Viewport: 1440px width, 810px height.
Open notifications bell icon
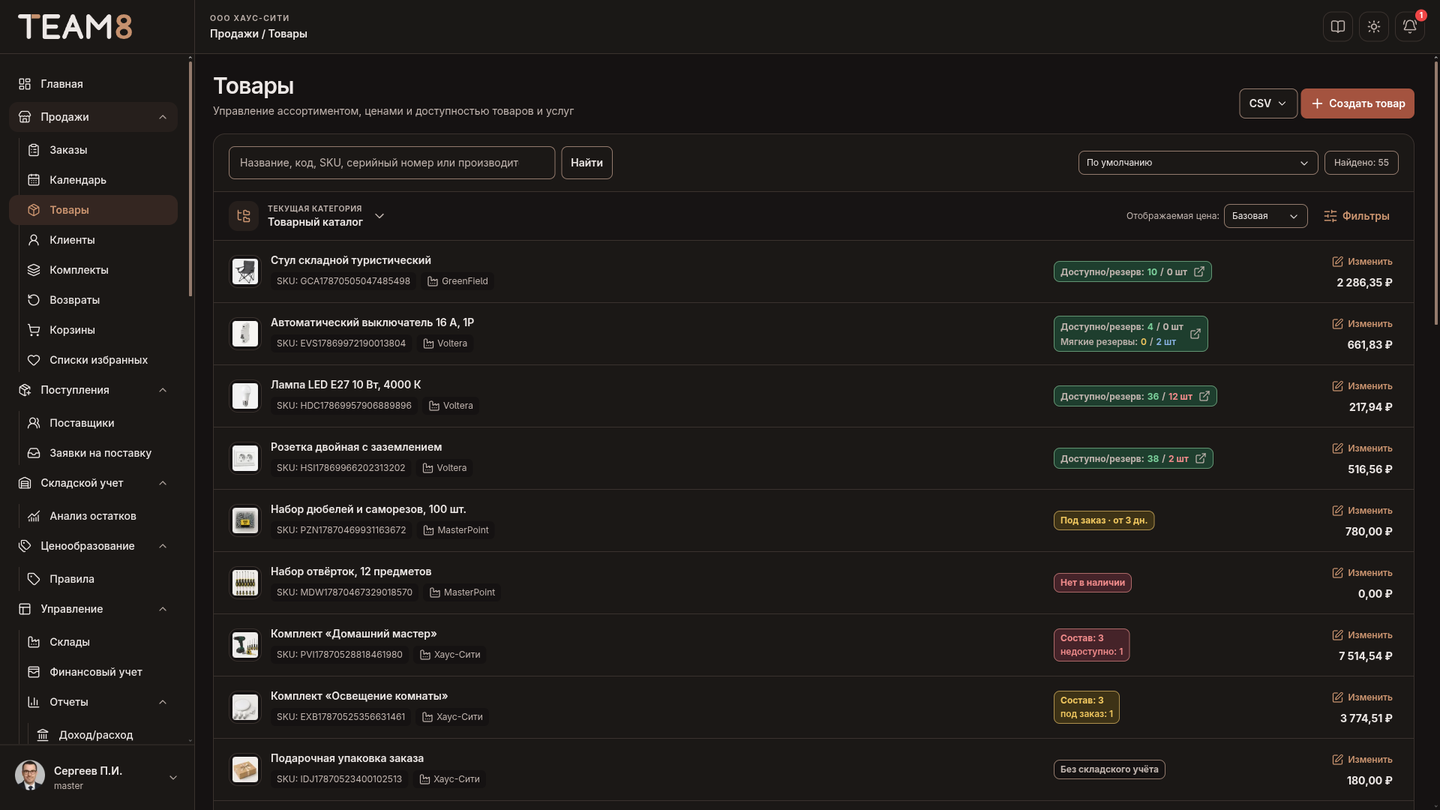coord(1410,27)
